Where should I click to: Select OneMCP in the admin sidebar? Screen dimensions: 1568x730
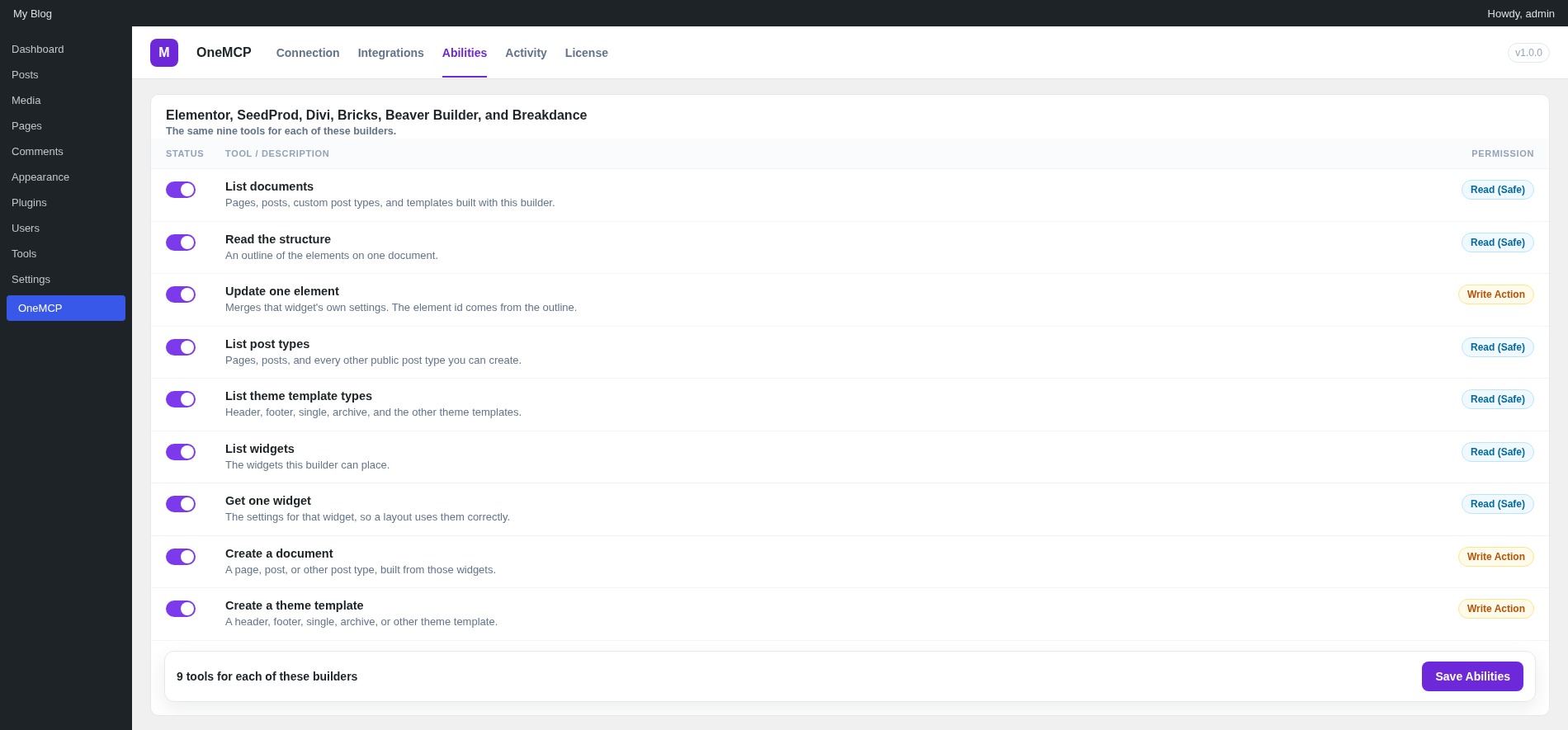[66, 308]
